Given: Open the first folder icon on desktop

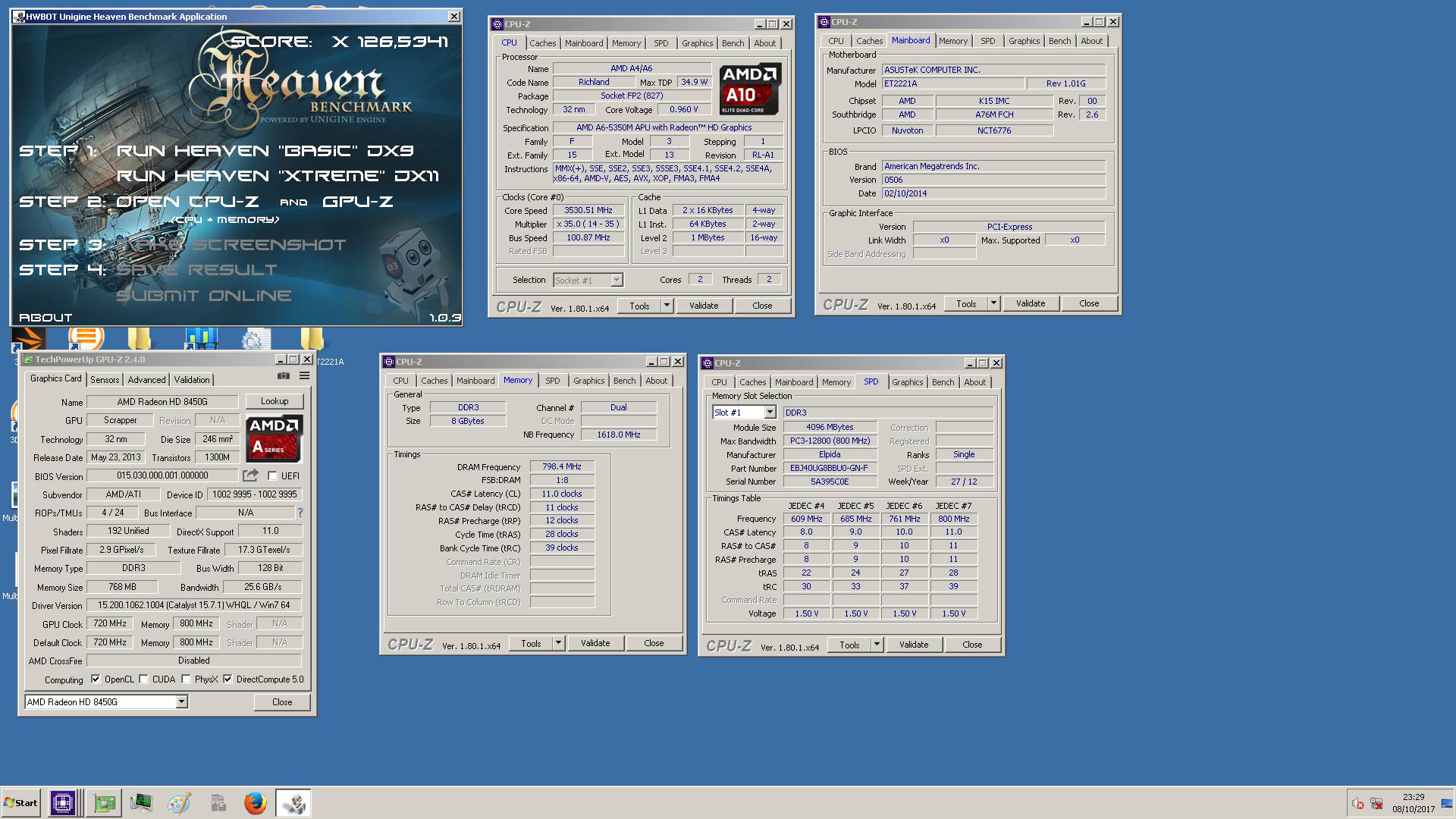Looking at the screenshot, I should tap(140, 338).
